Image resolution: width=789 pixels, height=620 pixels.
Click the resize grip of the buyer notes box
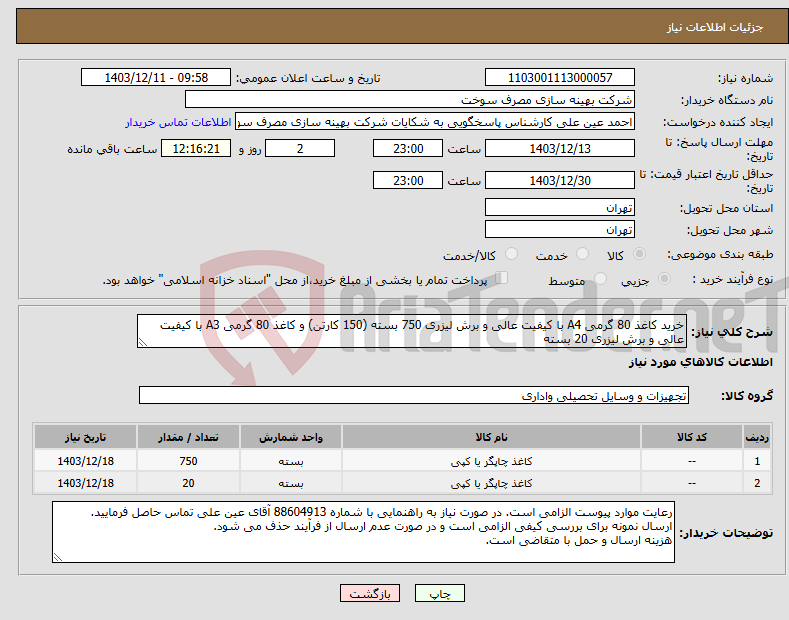coord(57,557)
